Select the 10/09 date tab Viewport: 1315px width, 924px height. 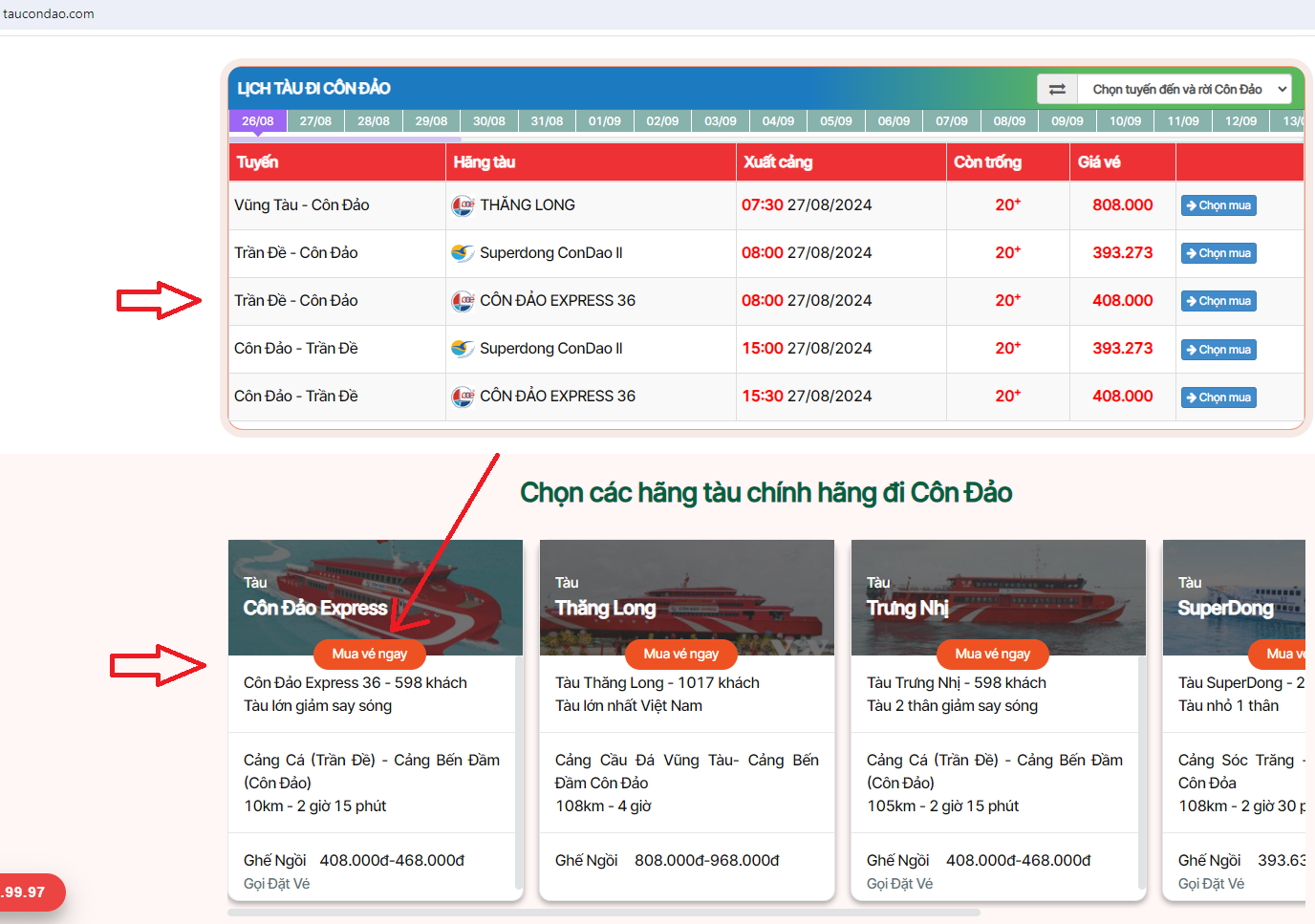pyautogui.click(x=1125, y=121)
